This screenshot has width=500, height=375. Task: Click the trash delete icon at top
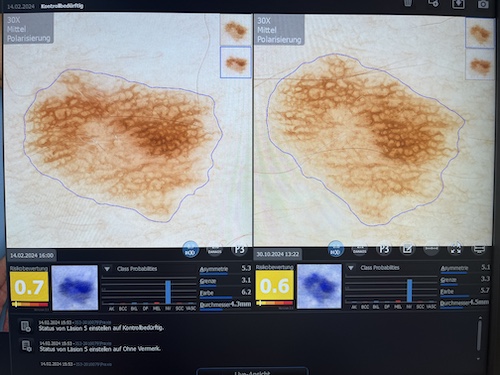pyautogui.click(x=408, y=3)
